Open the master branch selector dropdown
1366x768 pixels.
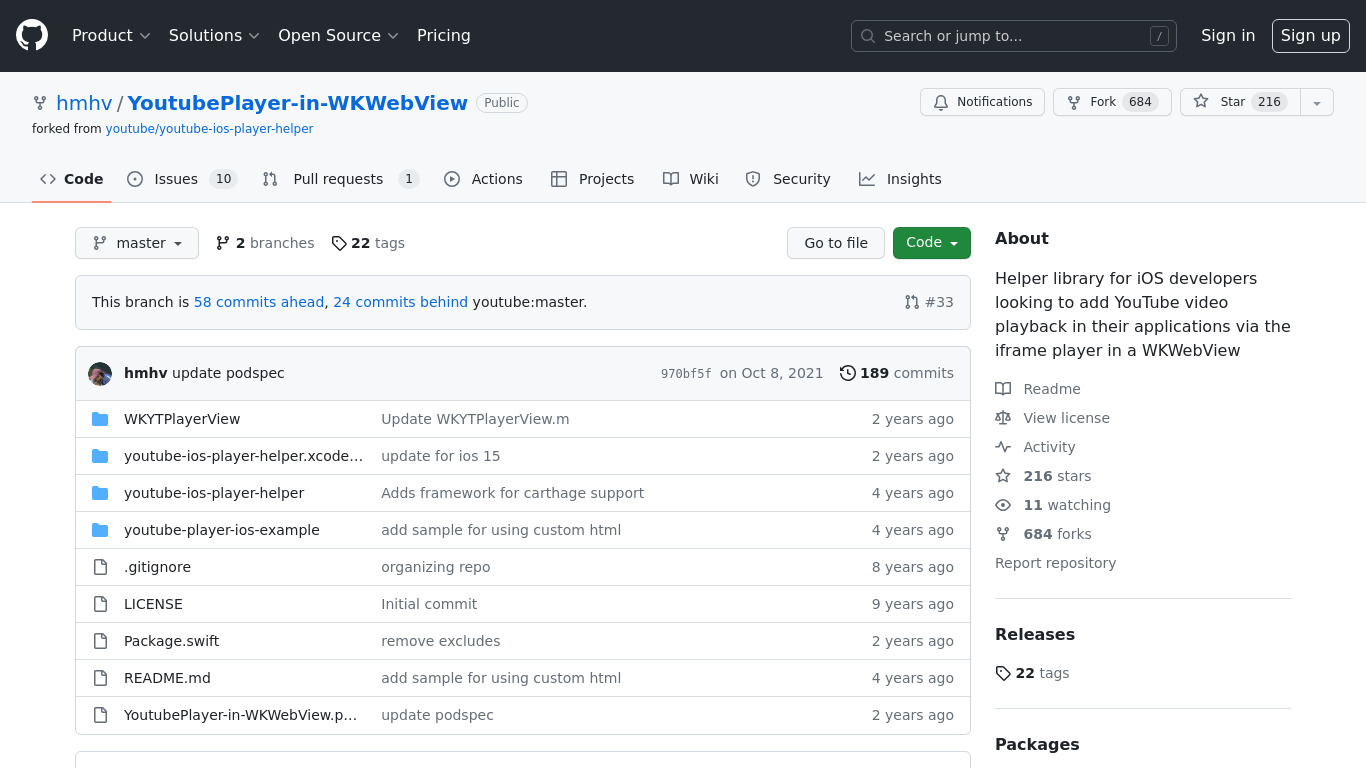(x=137, y=243)
